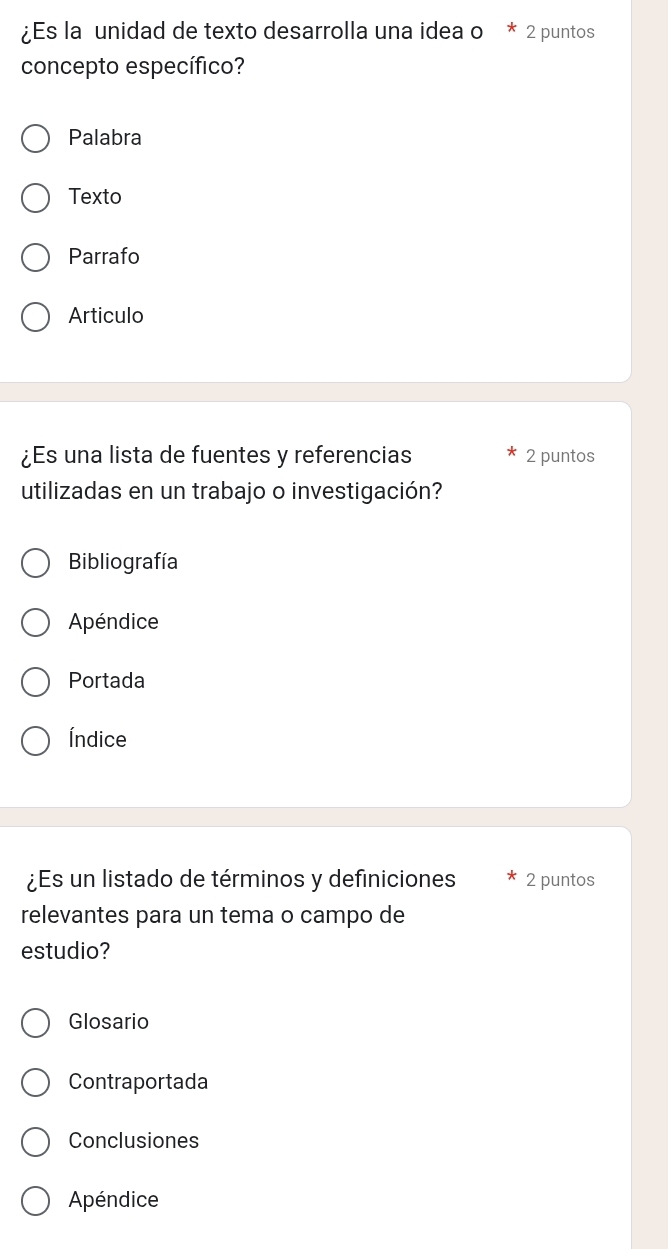Select the Palabra answer option
The width and height of the screenshot is (668, 1249).
(x=36, y=139)
